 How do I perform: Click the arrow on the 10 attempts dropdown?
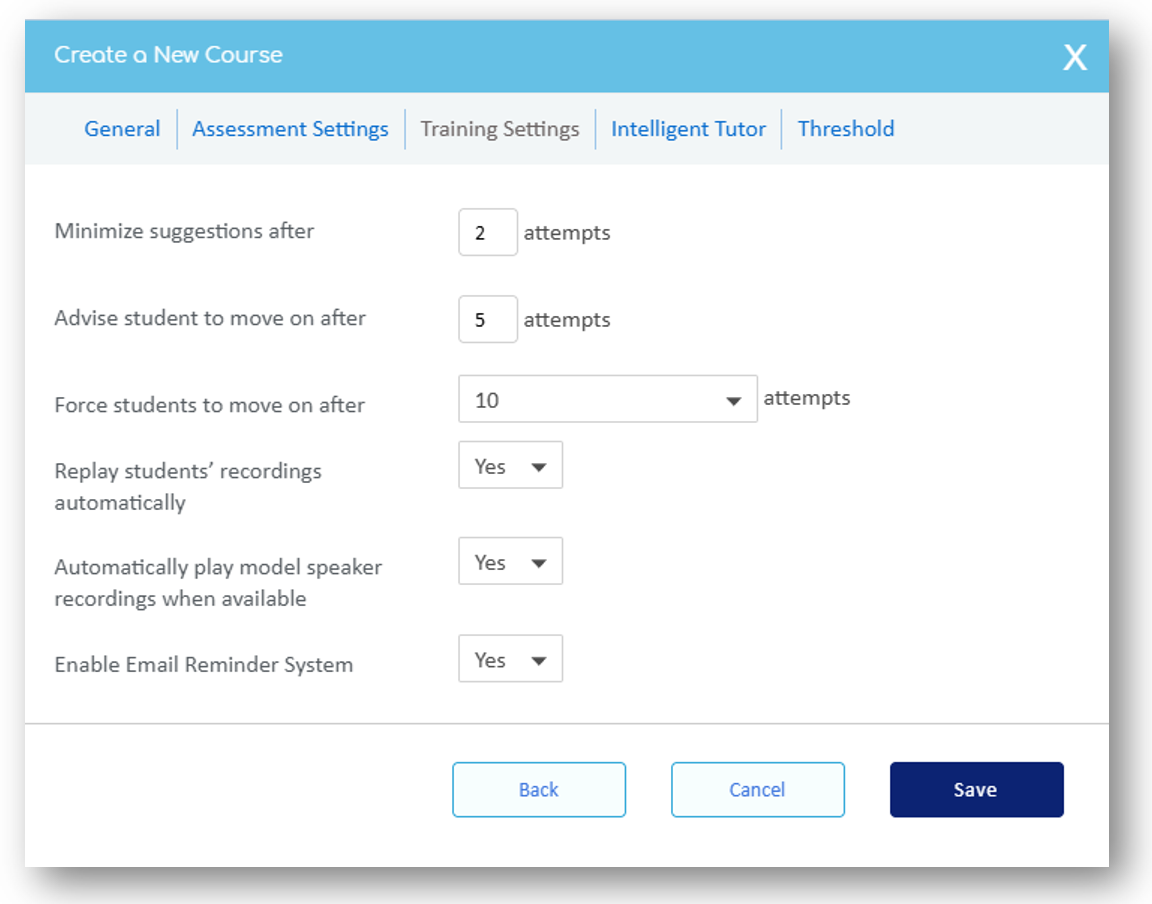point(734,401)
